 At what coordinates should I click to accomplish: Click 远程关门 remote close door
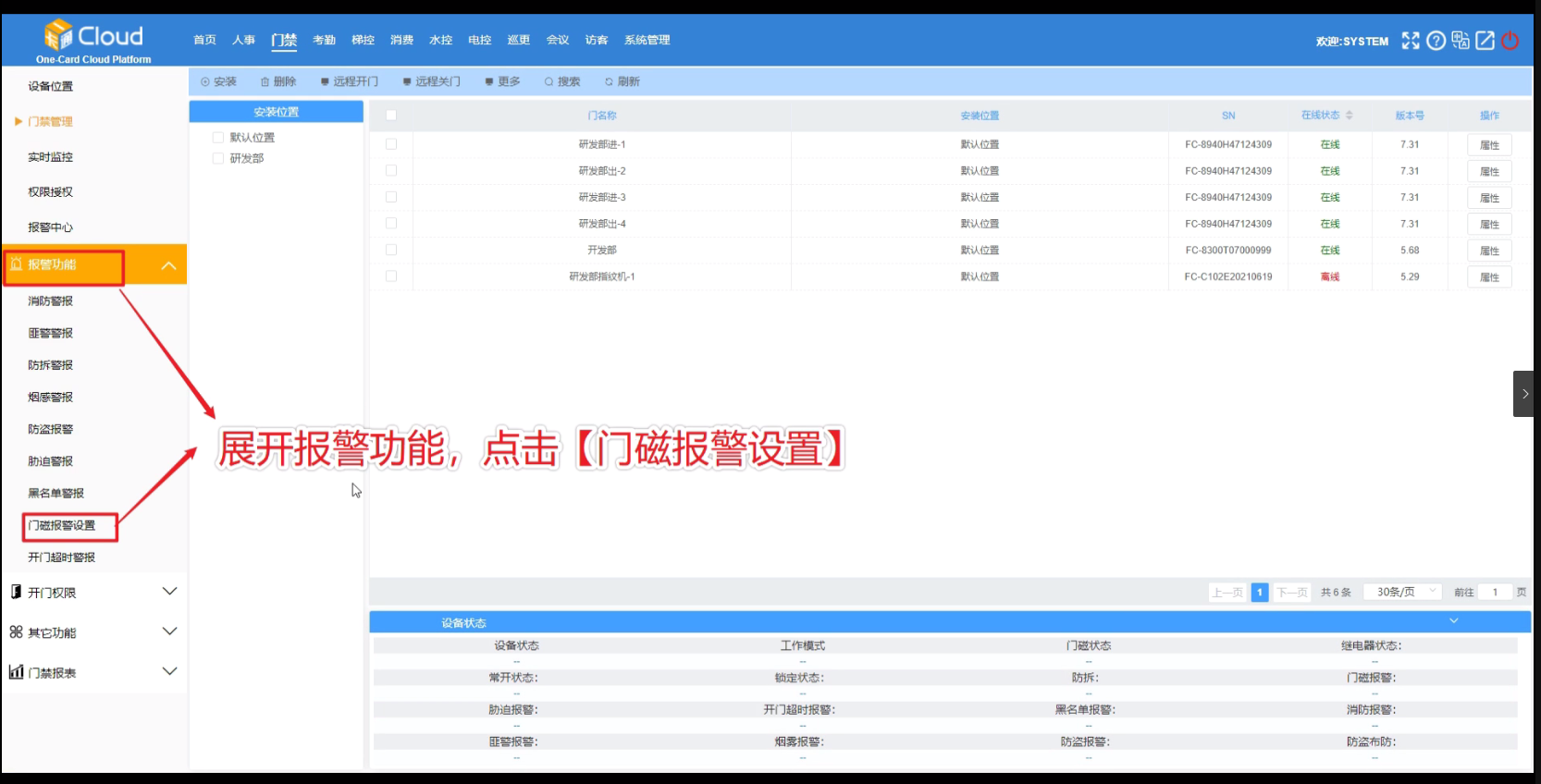pyautogui.click(x=431, y=81)
